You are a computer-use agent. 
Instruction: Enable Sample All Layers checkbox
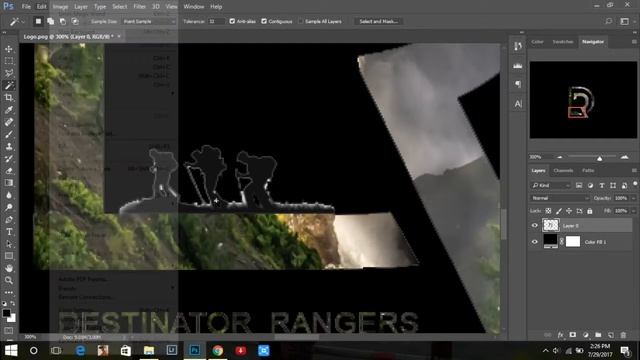301,21
